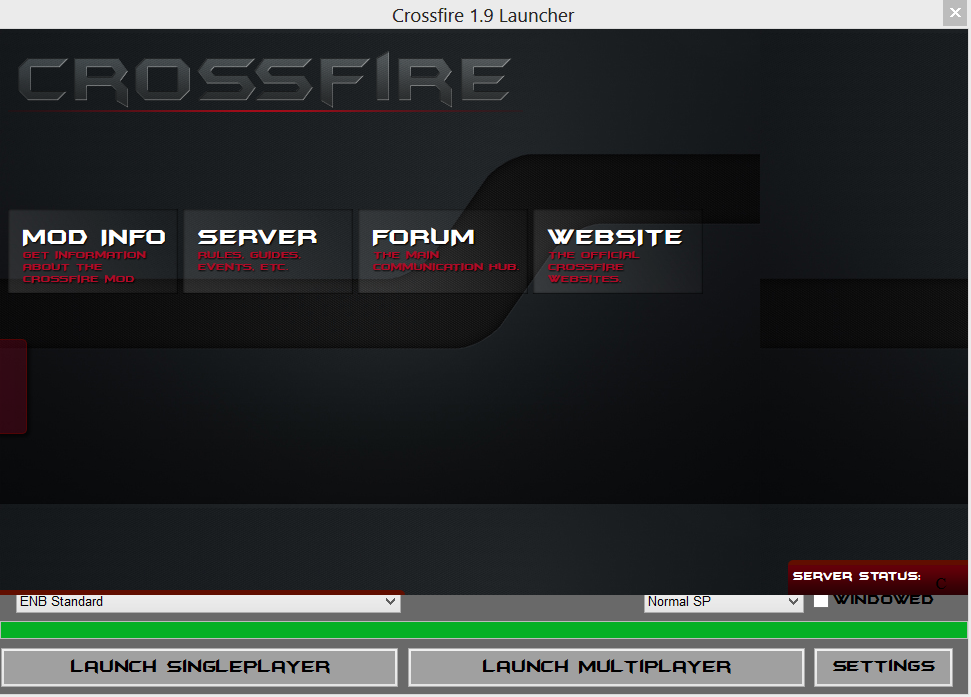Click the red side tab on left edge
Image resolution: width=971 pixels, height=697 pixels.
13,386
